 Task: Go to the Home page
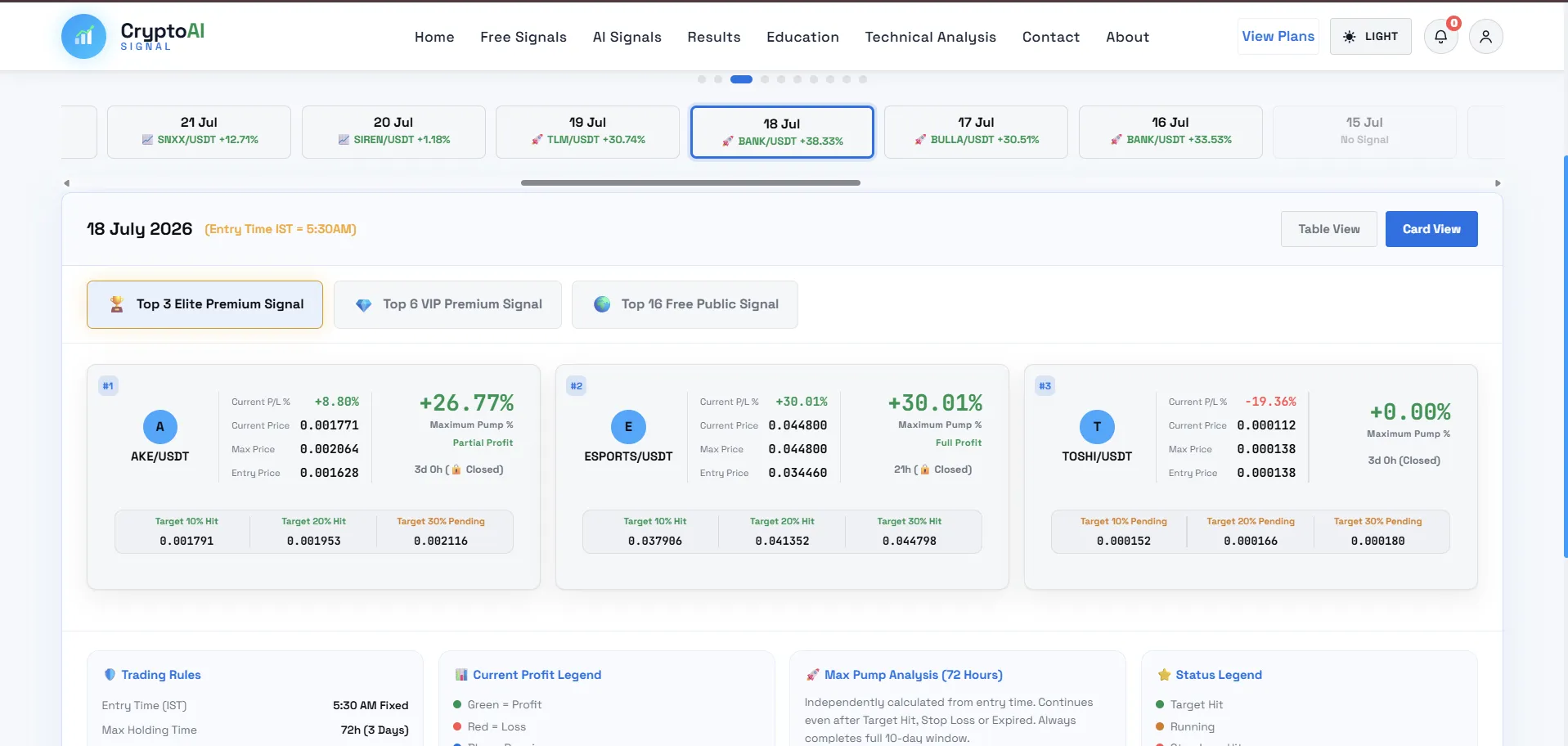(x=434, y=37)
